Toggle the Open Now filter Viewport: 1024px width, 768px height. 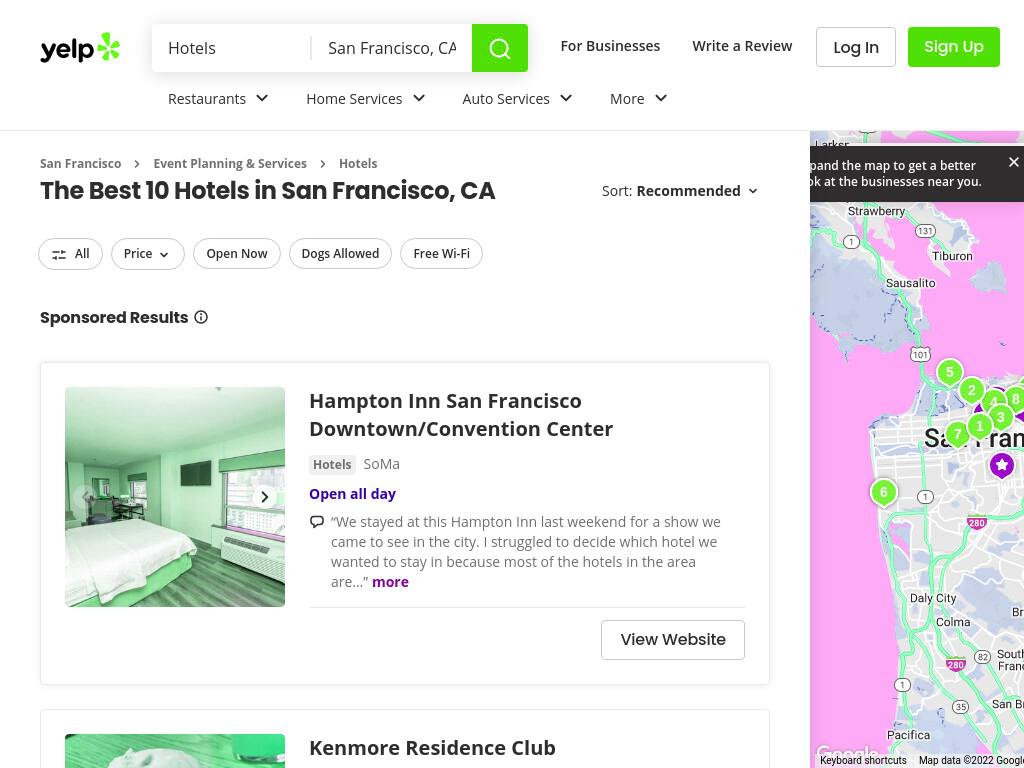click(x=236, y=253)
